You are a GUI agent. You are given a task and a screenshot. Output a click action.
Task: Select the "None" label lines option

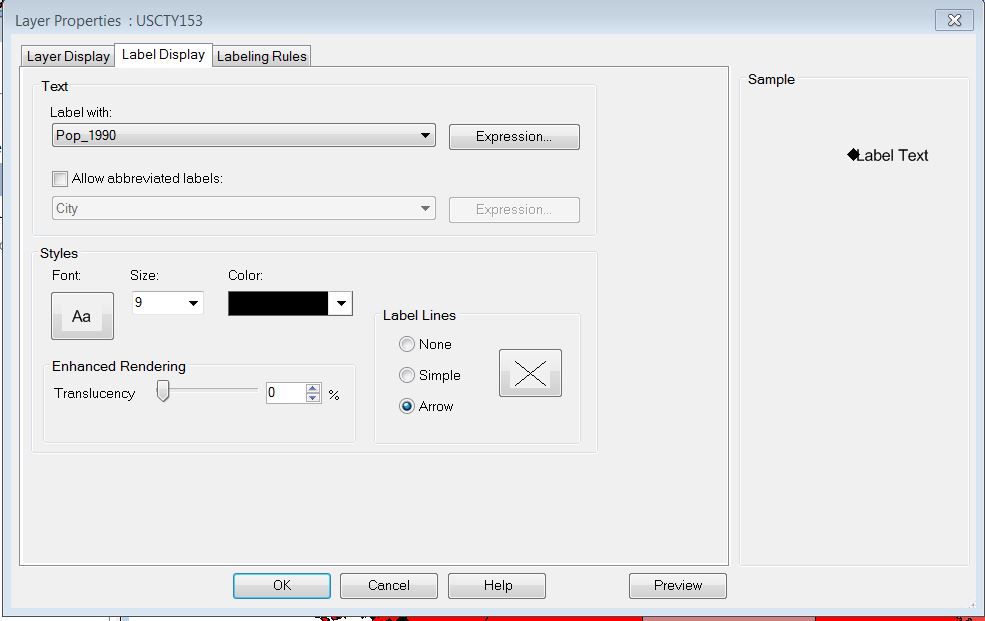click(407, 344)
